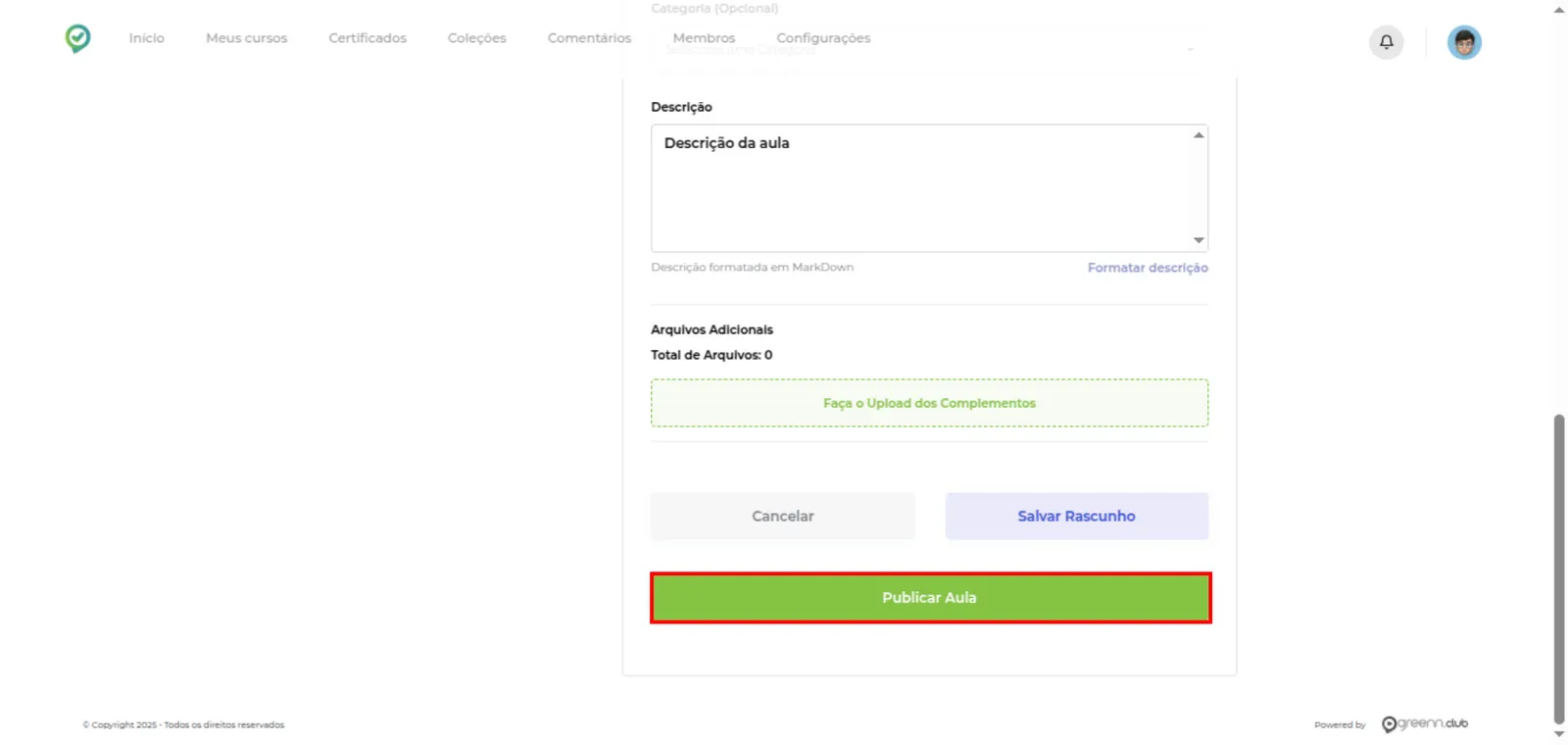Click the description box down arrow
This screenshot has height=745, width=1568.
pyautogui.click(x=1199, y=240)
